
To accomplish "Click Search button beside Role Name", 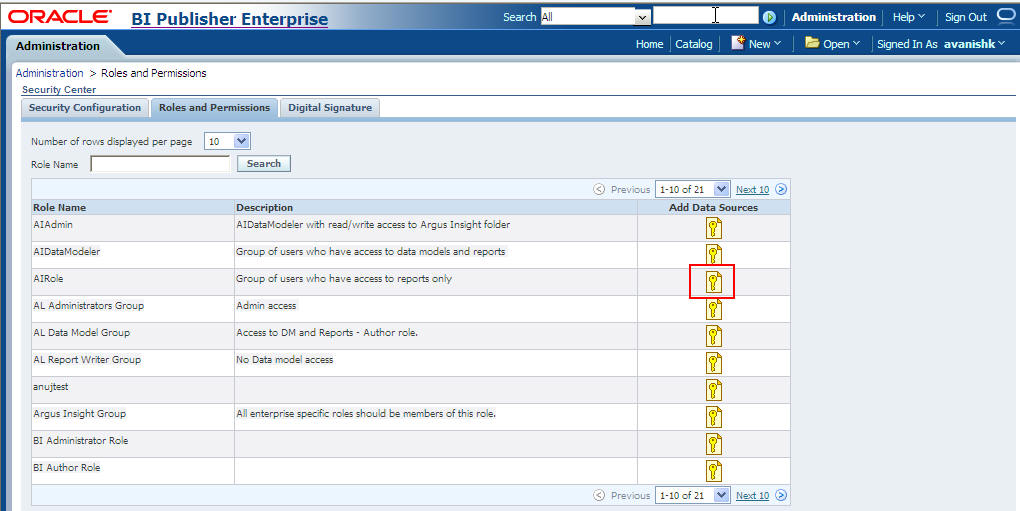I will [263, 164].
